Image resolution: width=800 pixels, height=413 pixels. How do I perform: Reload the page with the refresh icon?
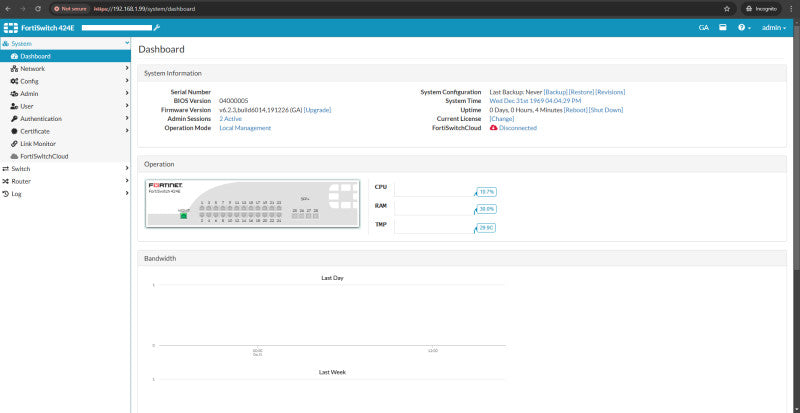(x=38, y=9)
